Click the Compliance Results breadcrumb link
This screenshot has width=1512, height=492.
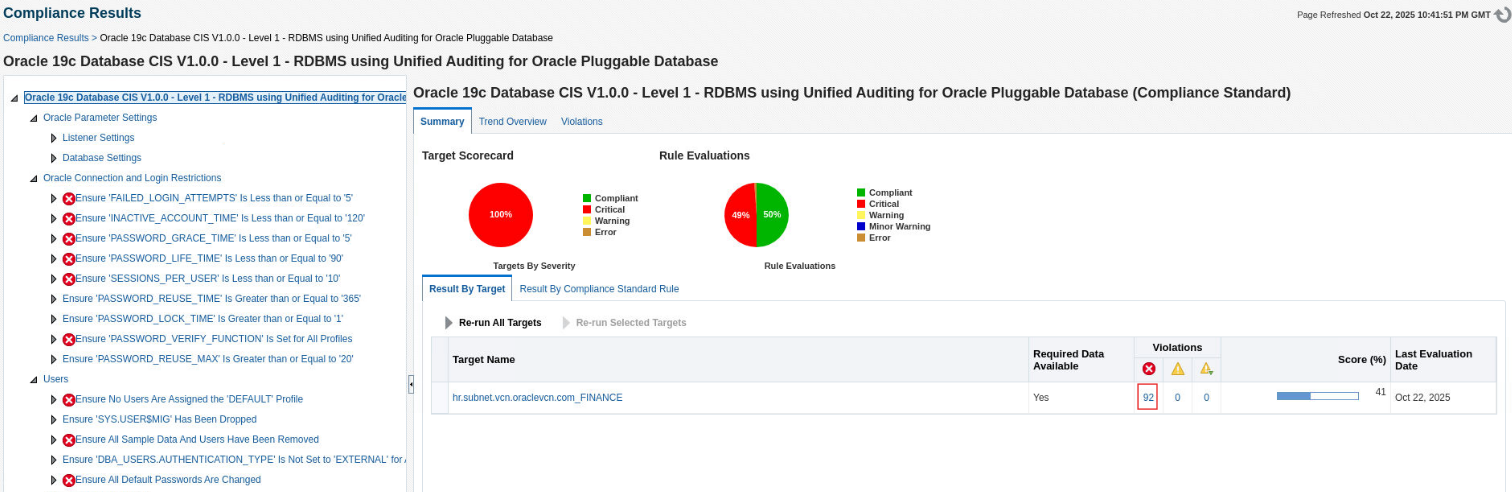(47, 37)
